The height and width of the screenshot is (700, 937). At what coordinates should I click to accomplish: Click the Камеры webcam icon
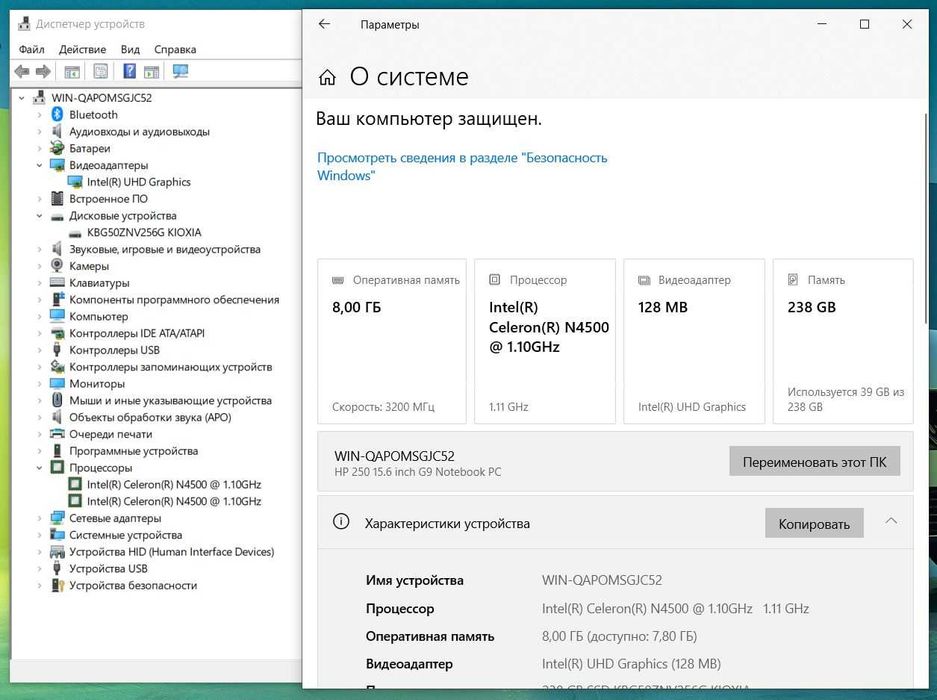tap(57, 265)
